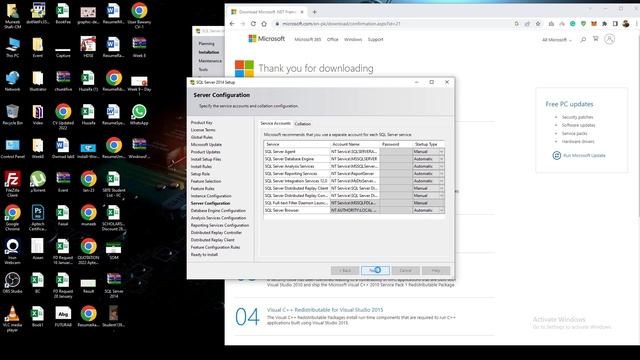This screenshot has height=360, width=640.
Task: Select the Database Engine Configuration step
Action: click(x=218, y=211)
